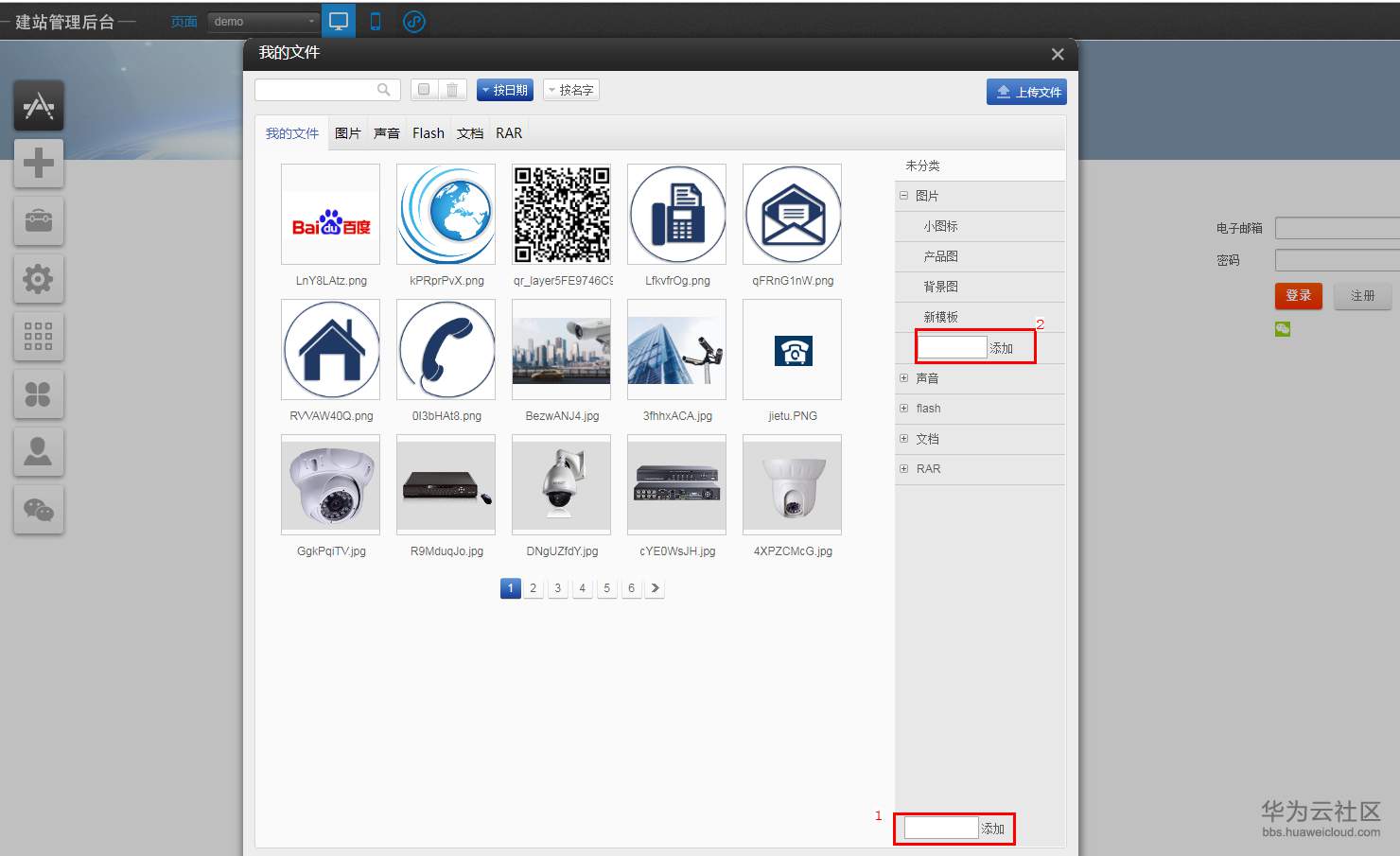Click 添加 button at bottom of category panel
1400x856 pixels.
click(993, 829)
